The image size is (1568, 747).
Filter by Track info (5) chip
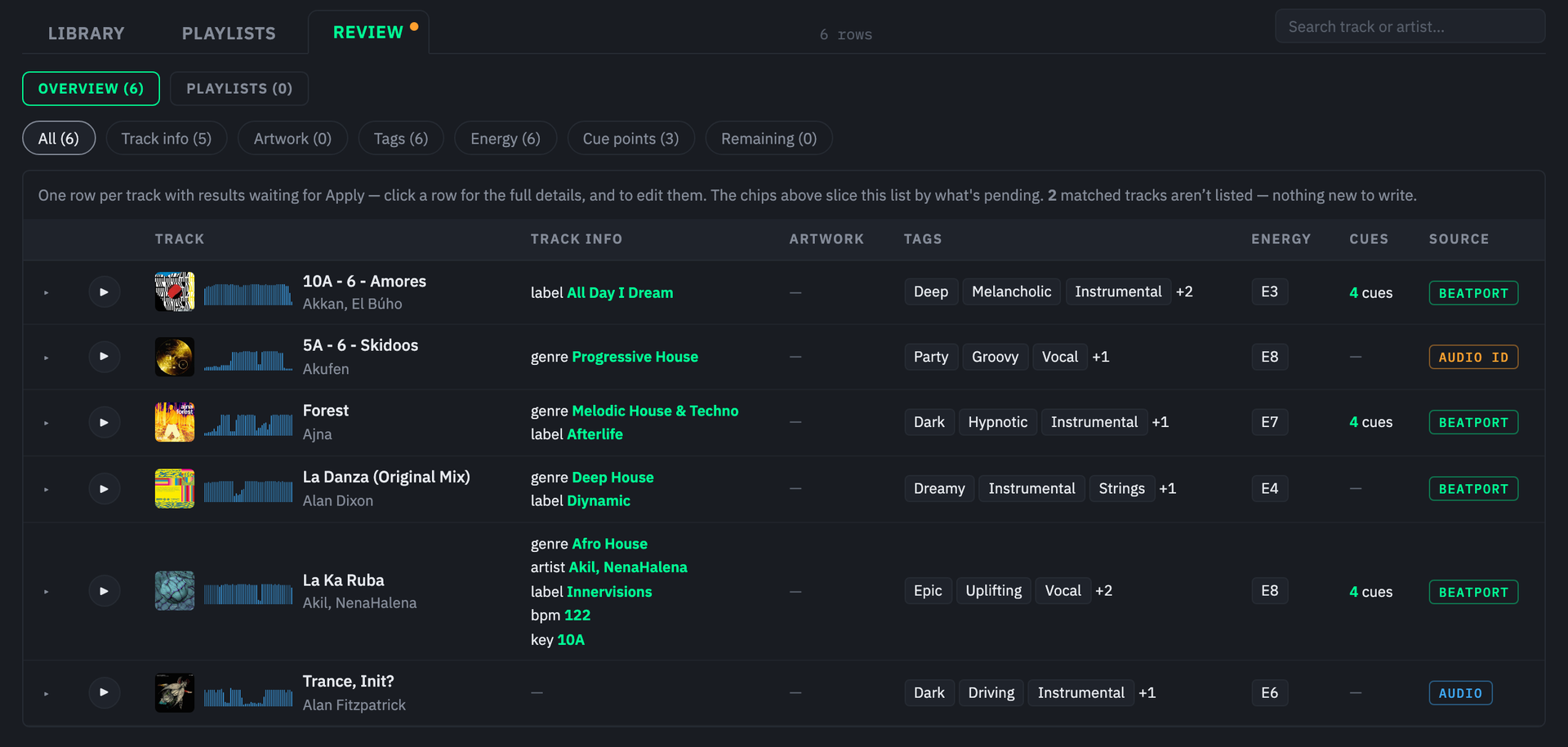(x=167, y=138)
